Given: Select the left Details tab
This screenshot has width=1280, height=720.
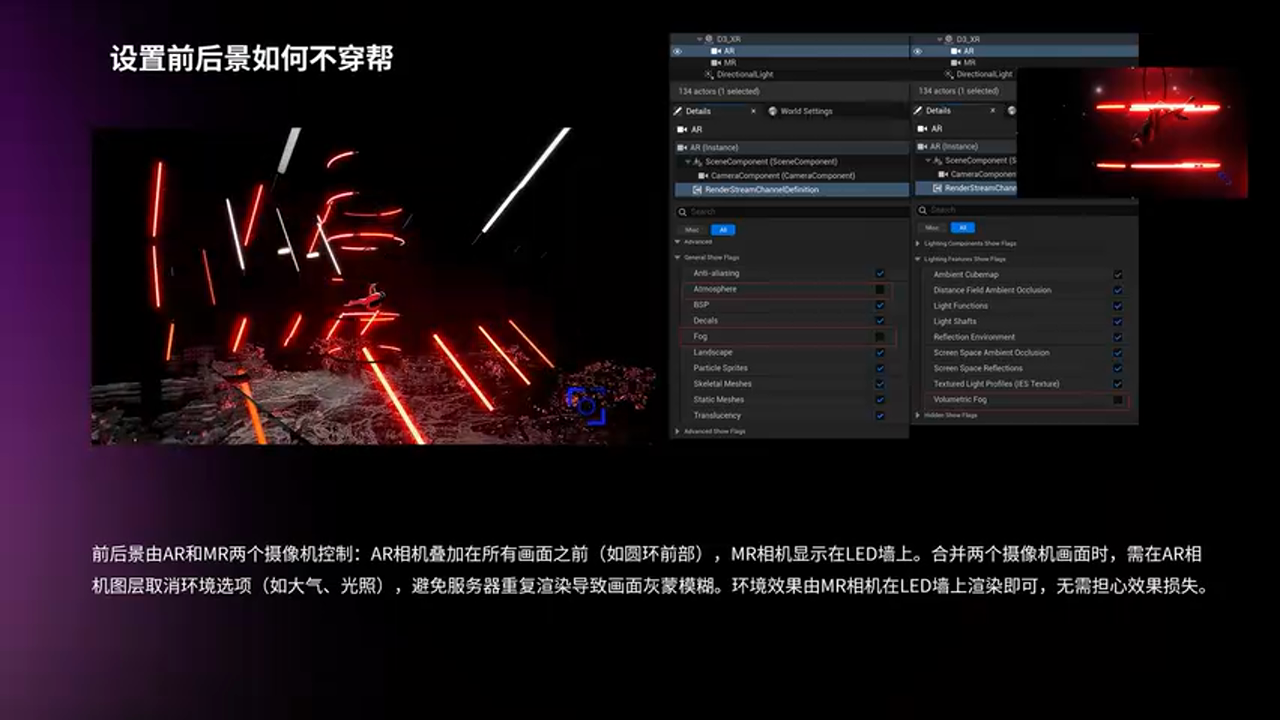Looking at the screenshot, I should [698, 111].
